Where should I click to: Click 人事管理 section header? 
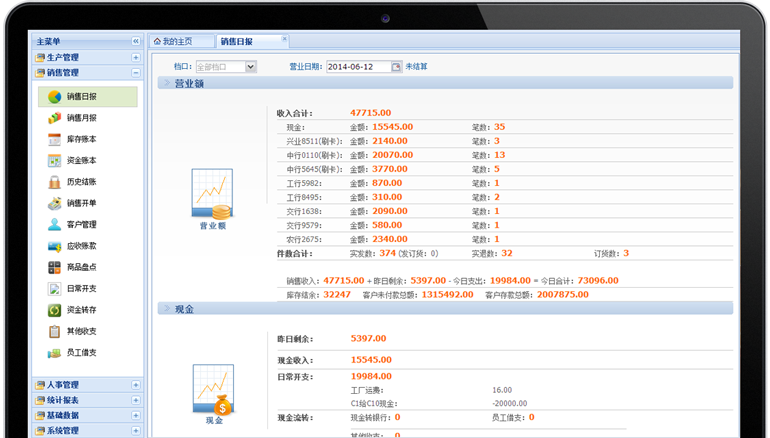pyautogui.click(x=88, y=385)
